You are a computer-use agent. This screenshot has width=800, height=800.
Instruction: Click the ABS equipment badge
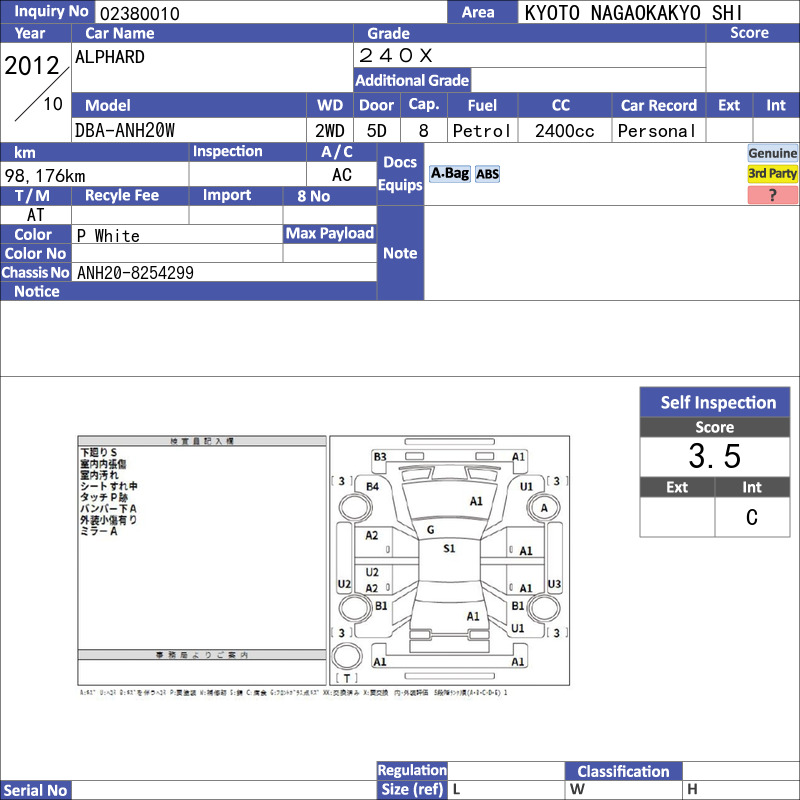pos(487,174)
